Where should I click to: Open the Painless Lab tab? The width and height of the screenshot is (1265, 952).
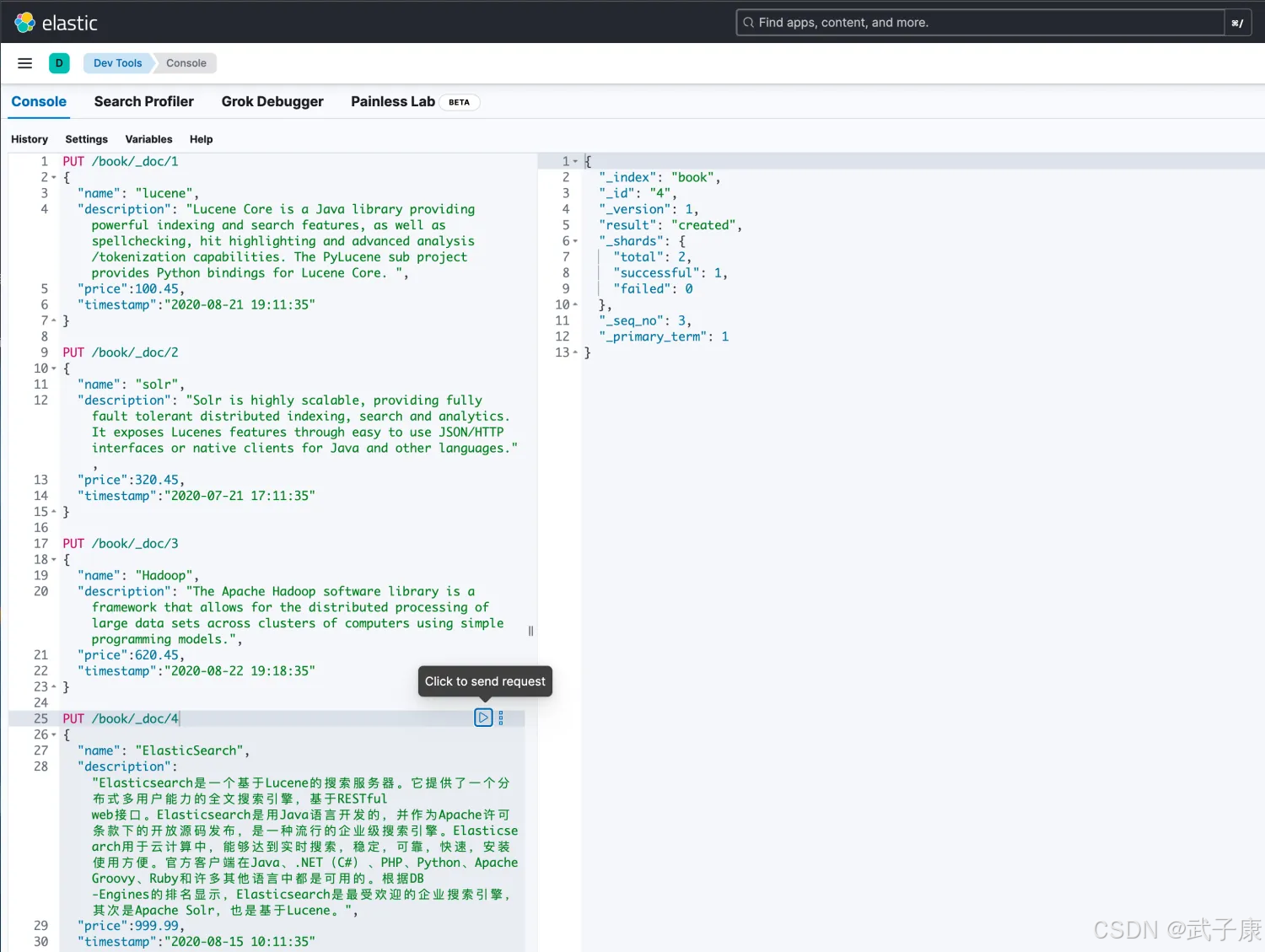[x=393, y=101]
